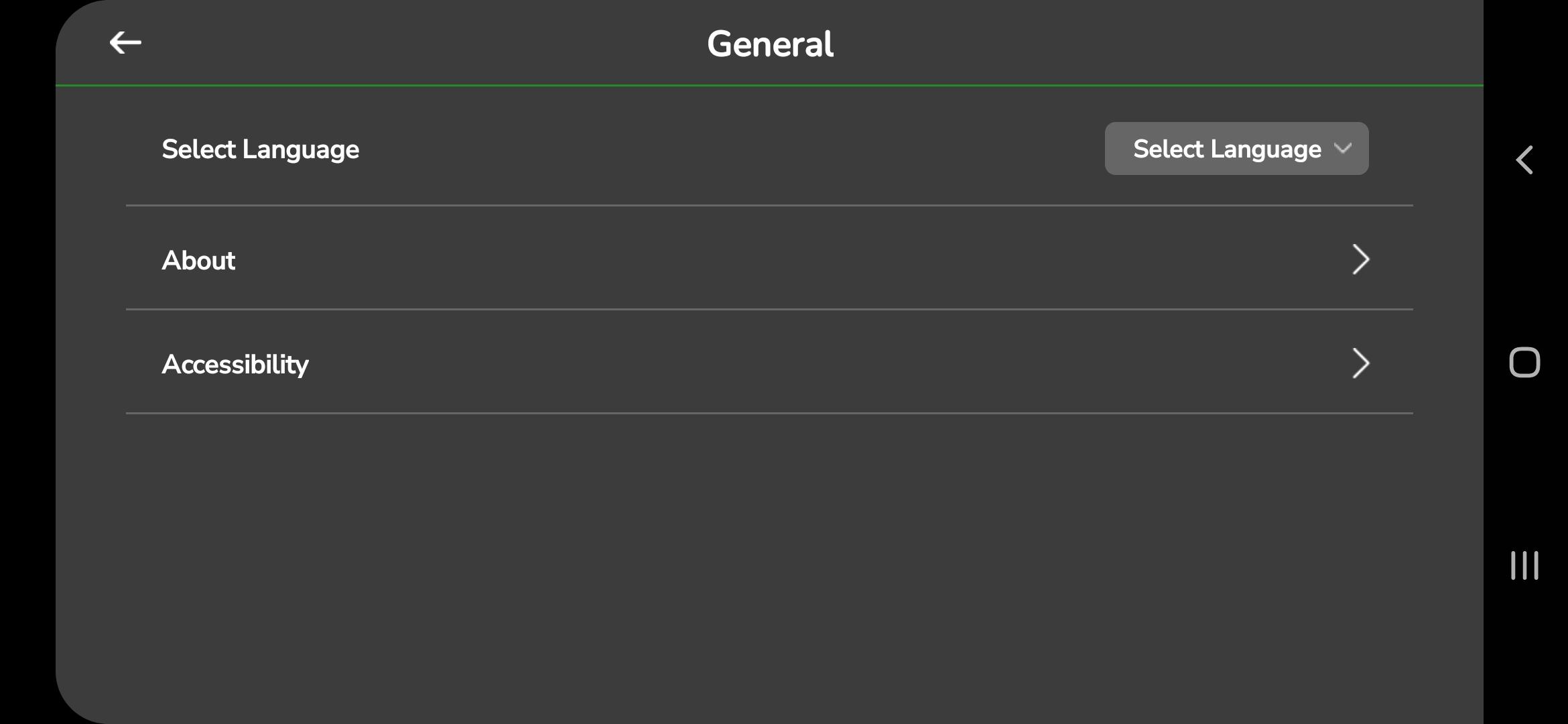Tap the chevron arrow on the Accessibility row

pyautogui.click(x=1360, y=363)
